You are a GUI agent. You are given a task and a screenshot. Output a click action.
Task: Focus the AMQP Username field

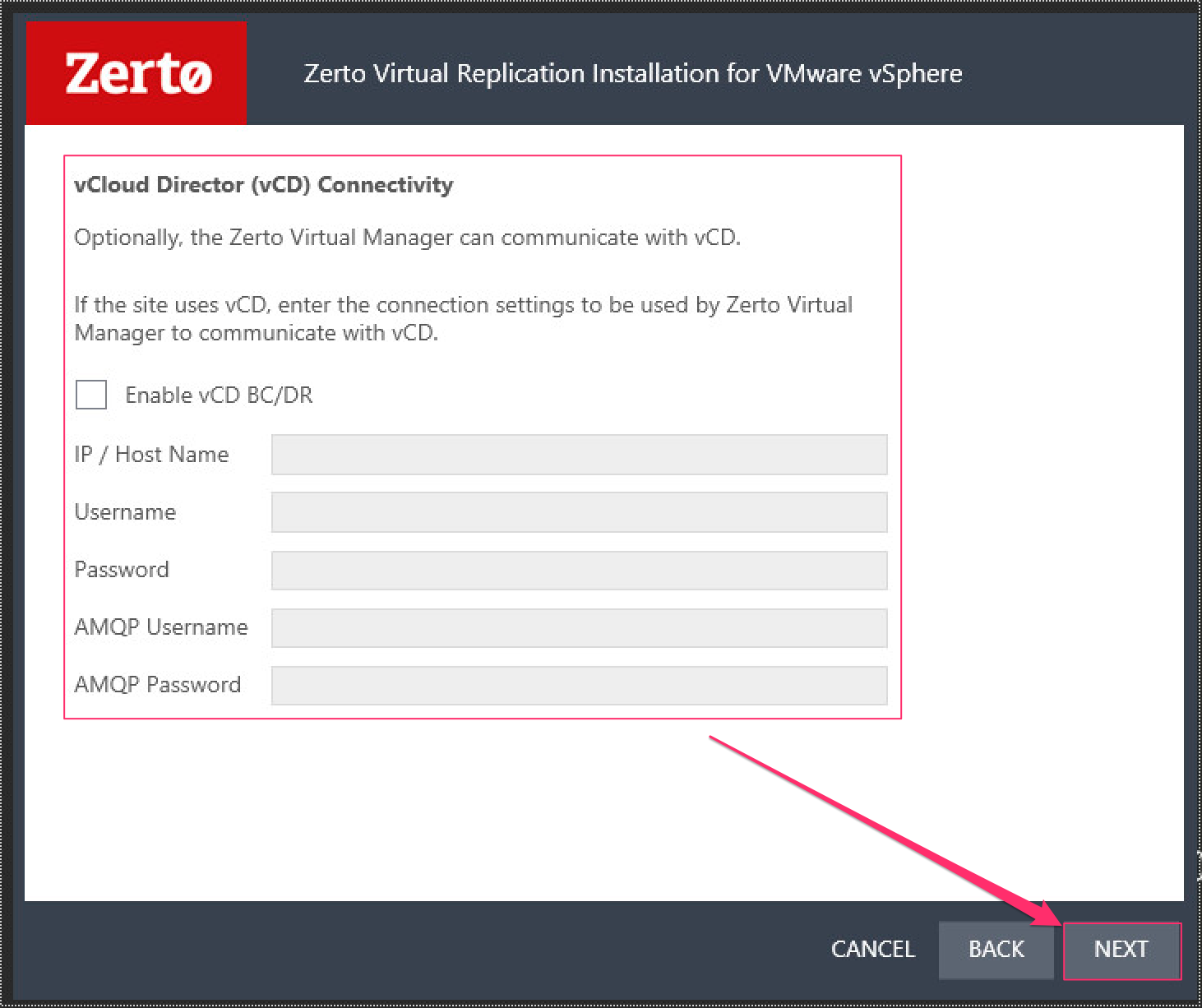578,627
